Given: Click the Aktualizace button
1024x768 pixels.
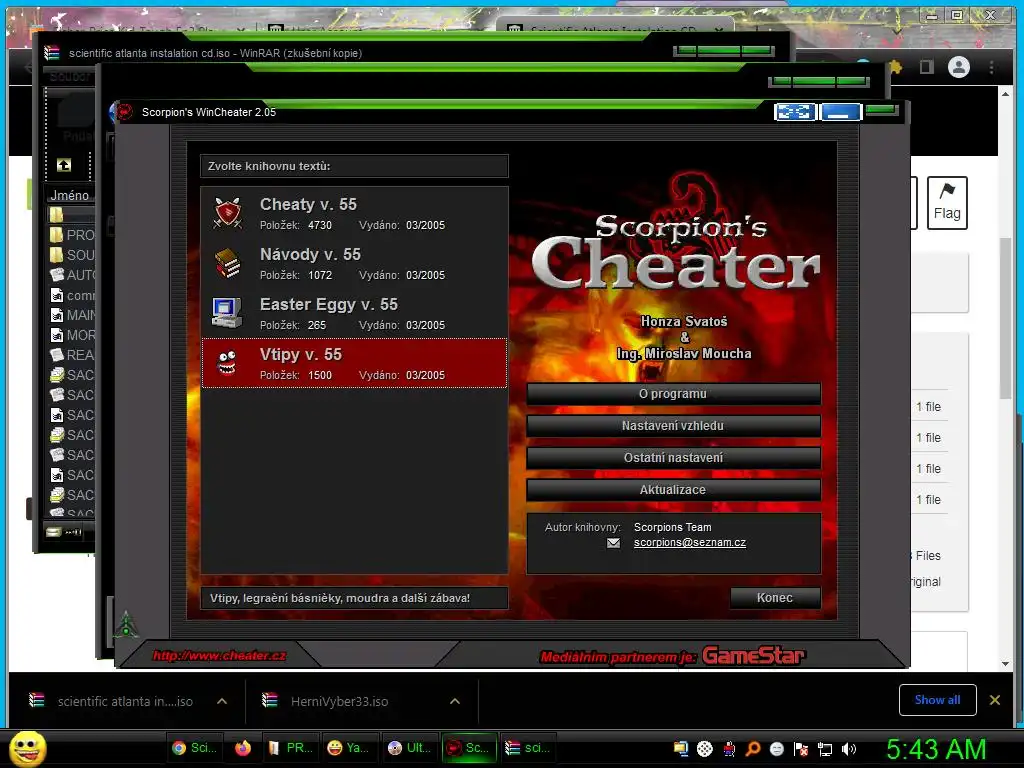Looking at the screenshot, I should (673, 490).
